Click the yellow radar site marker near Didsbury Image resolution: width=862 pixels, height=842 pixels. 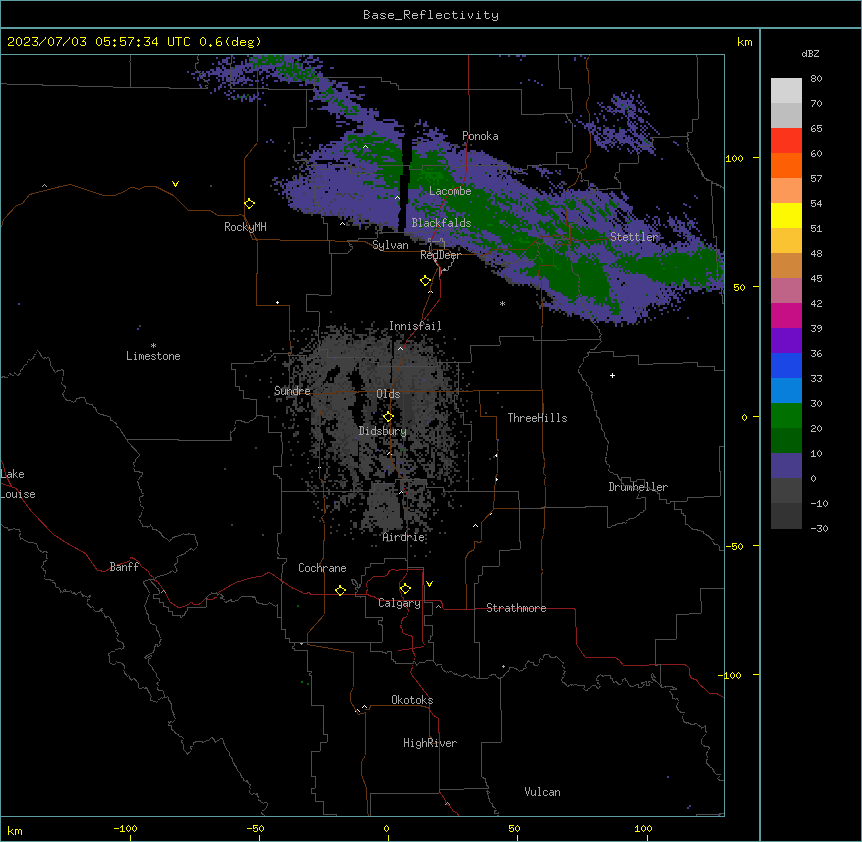[x=388, y=417]
